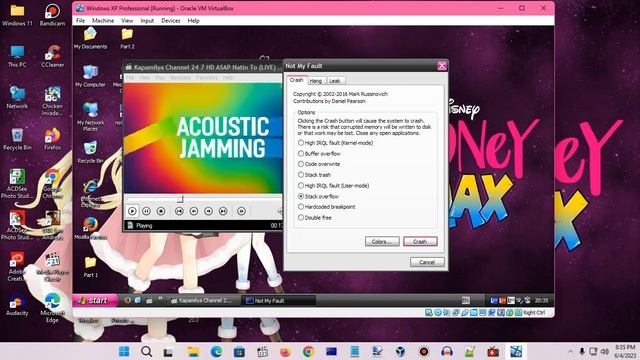Open VirtualBox cube icon in Windows taskbar
640x360 pixels.
click(x=400, y=351)
